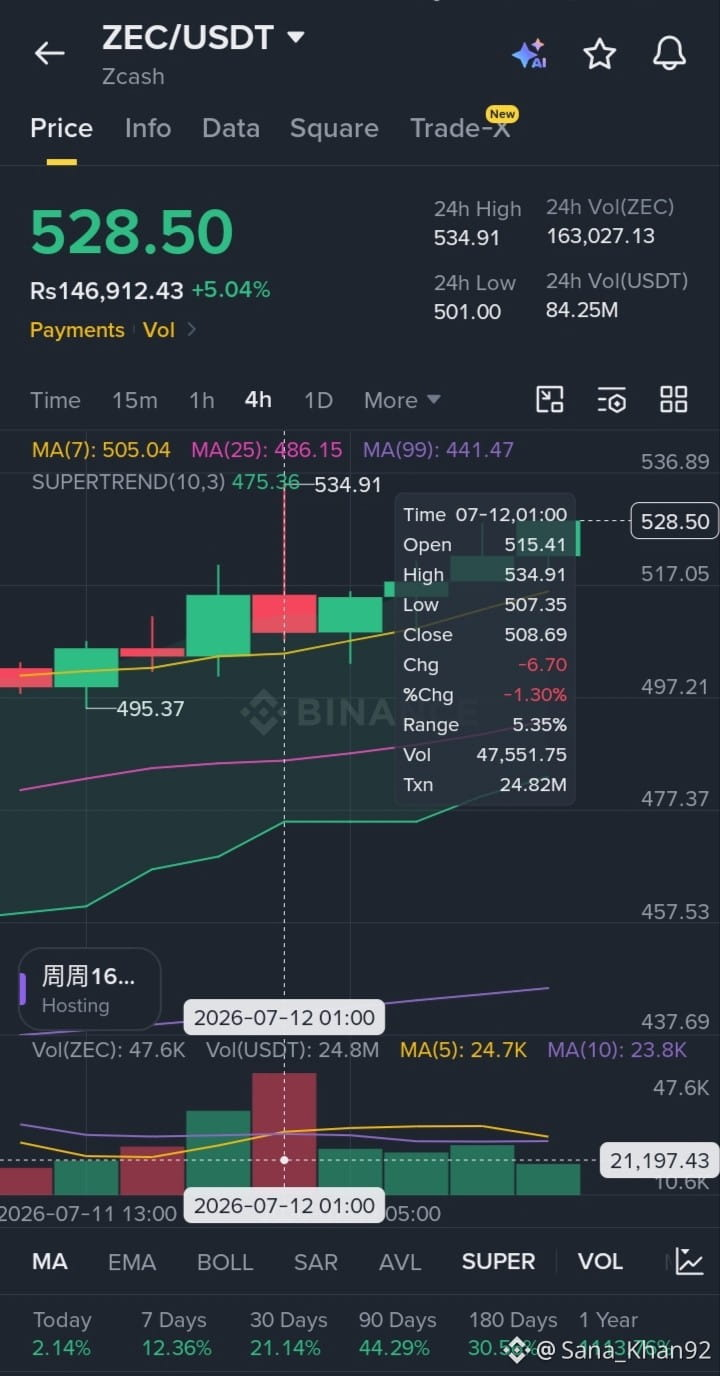Toggle the MA indicator

pyautogui.click(x=50, y=1261)
